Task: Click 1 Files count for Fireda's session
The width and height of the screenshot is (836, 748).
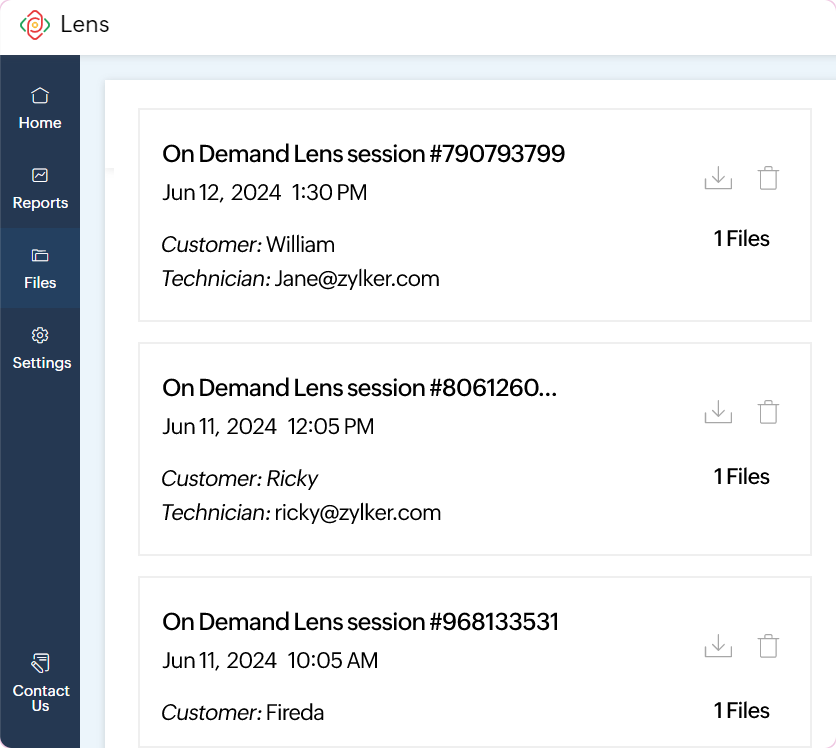Action: click(741, 711)
